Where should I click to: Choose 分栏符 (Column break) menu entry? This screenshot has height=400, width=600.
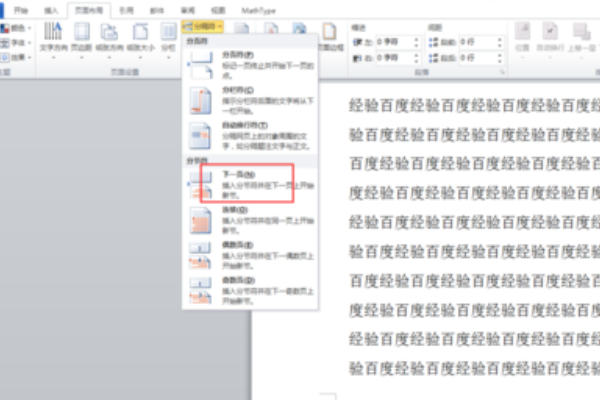click(x=250, y=100)
